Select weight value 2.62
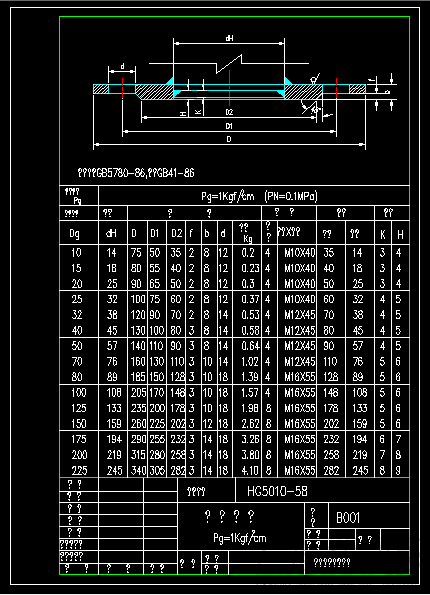The height and width of the screenshot is (595, 430). (250, 424)
